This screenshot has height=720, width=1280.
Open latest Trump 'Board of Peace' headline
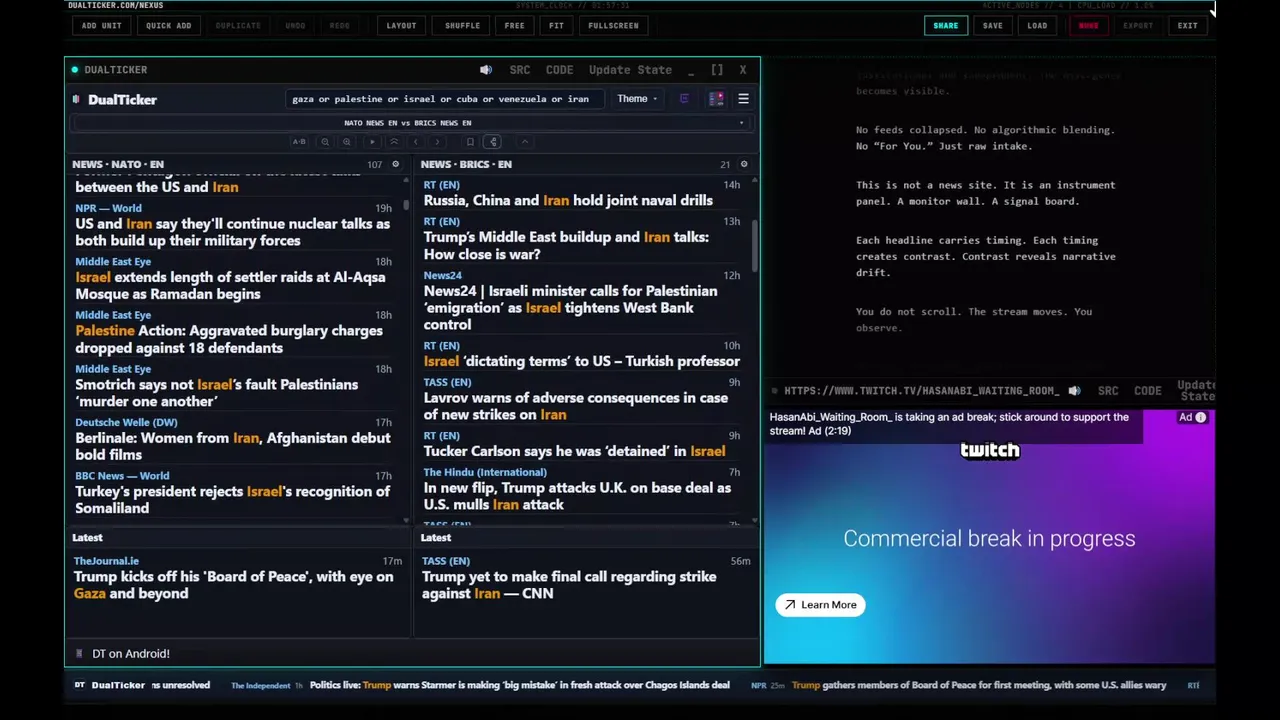[x=233, y=585]
